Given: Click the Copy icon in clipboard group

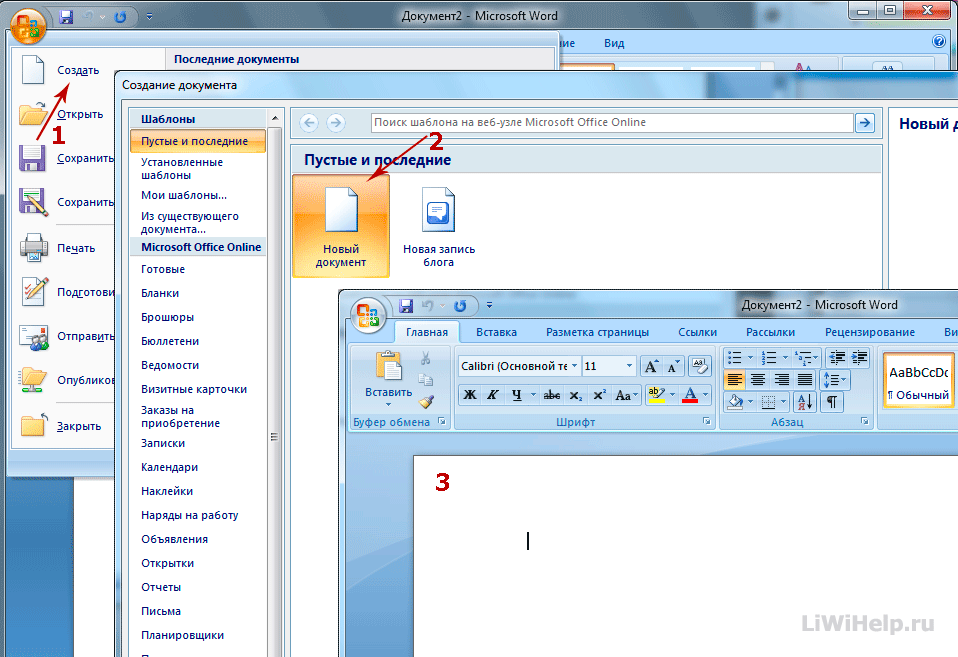Looking at the screenshot, I should (x=426, y=380).
